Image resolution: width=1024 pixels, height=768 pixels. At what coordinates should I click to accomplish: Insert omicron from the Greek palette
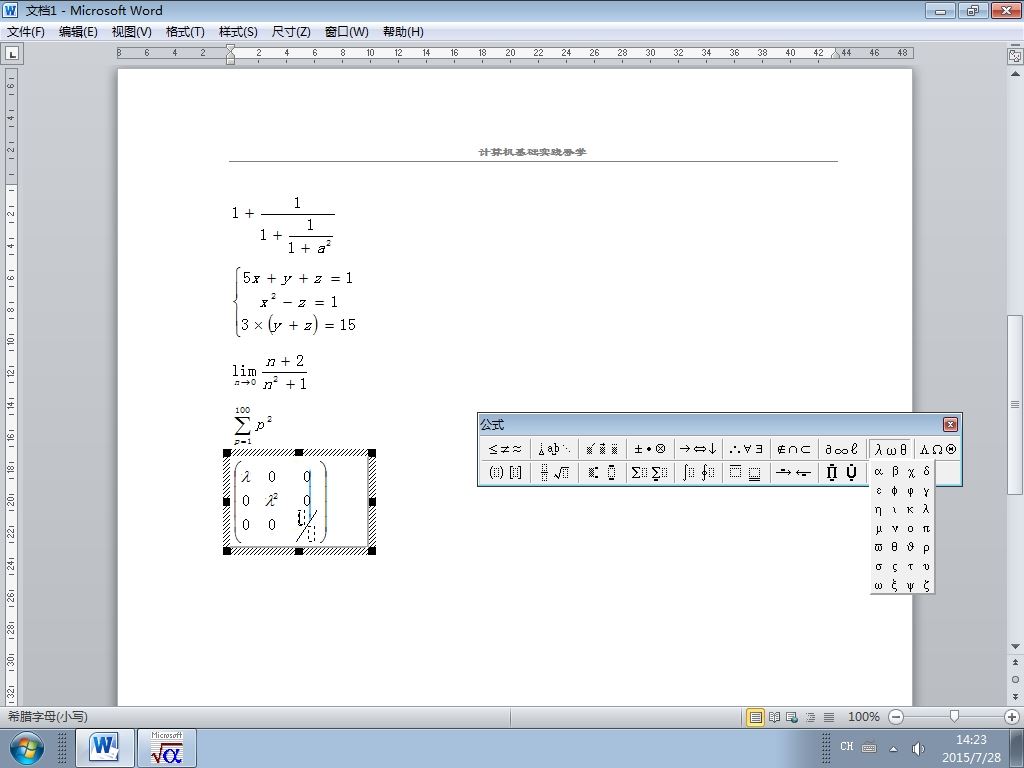tap(910, 528)
